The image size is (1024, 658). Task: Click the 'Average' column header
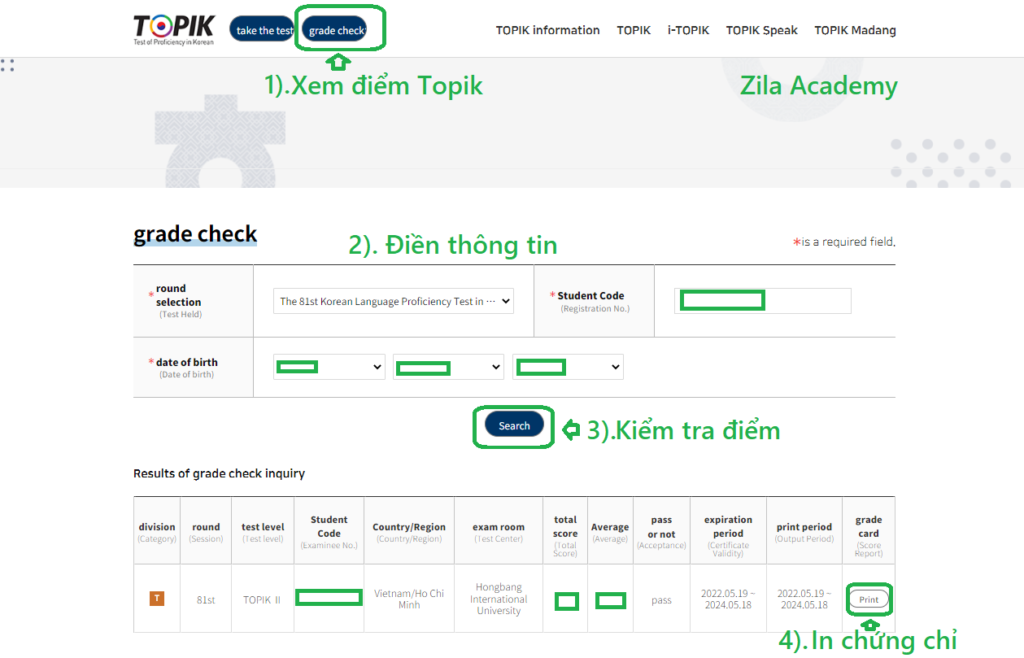click(610, 531)
